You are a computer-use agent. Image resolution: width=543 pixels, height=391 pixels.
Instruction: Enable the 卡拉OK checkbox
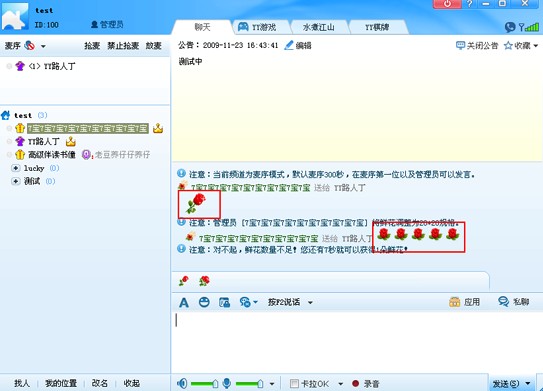[294, 383]
